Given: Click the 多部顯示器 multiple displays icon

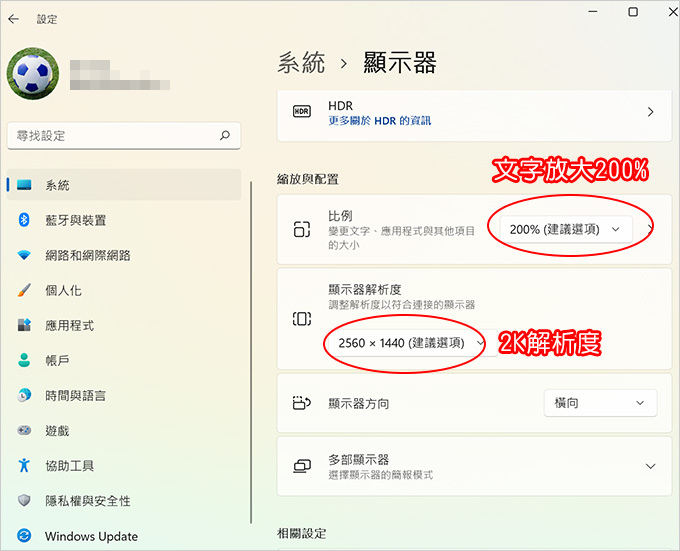Looking at the screenshot, I should pyautogui.click(x=302, y=466).
